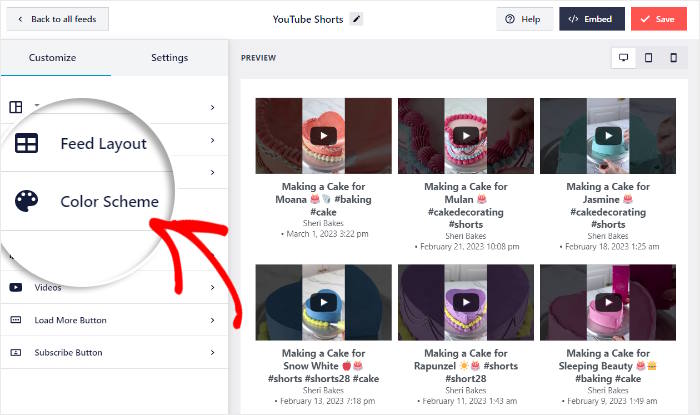Play the Sleeping Beauty cake video
Image resolution: width=700 pixels, height=415 pixels.
608,303
